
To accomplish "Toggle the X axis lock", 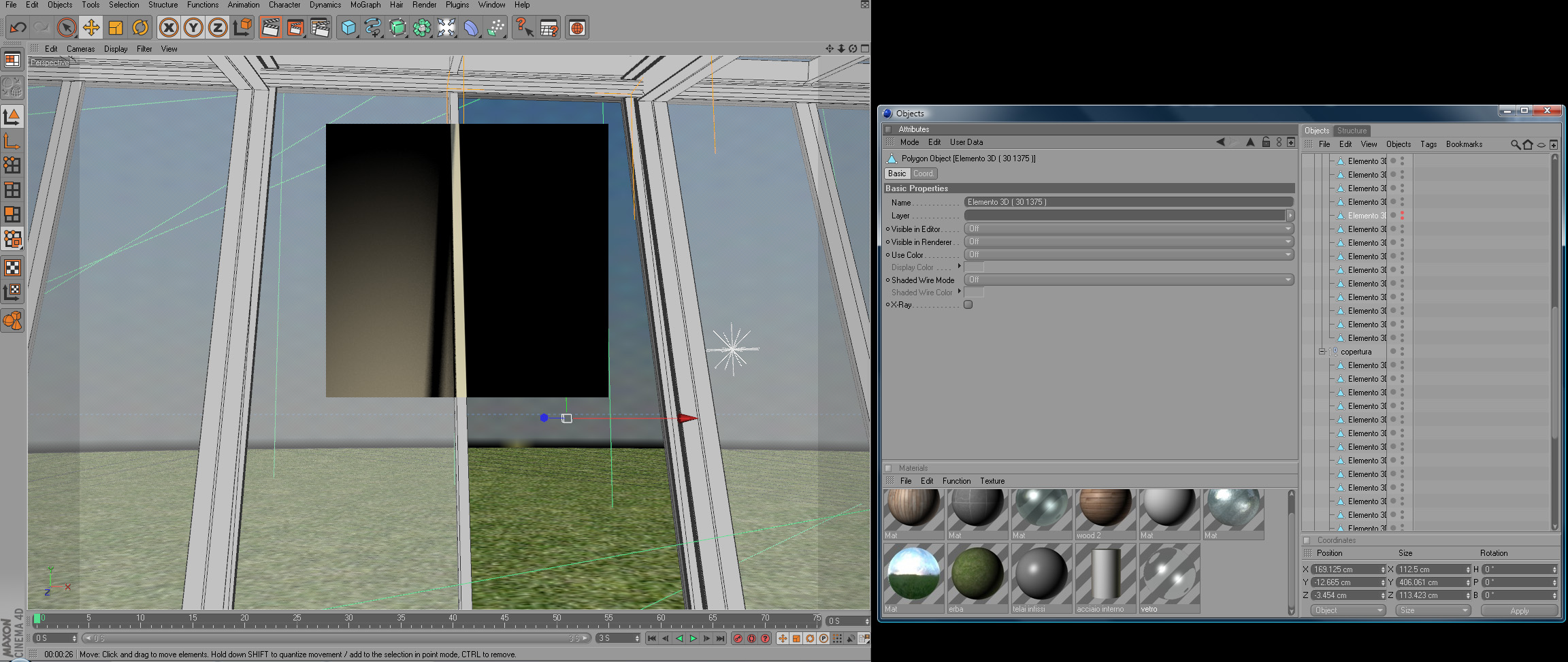I will (169, 28).
